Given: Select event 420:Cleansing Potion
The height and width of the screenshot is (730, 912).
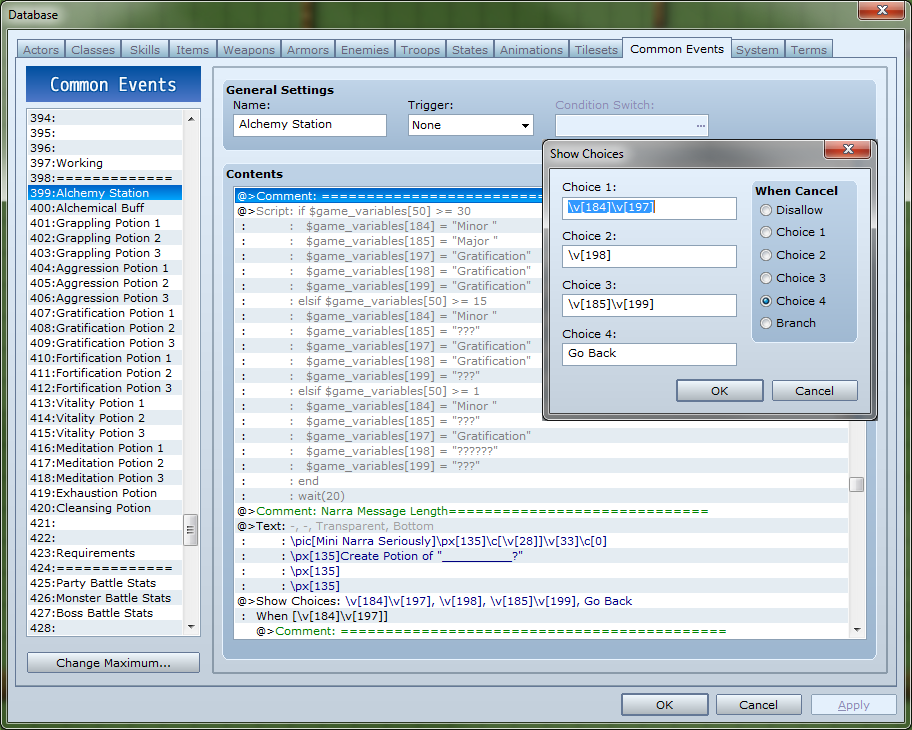Looking at the screenshot, I should pyautogui.click(x=105, y=508).
